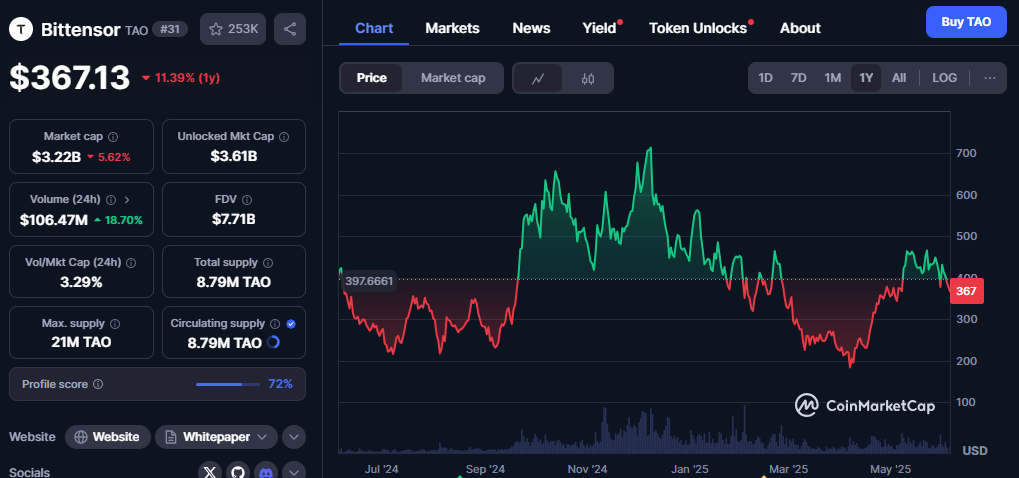The height and width of the screenshot is (478, 1019).
Task: Switch chart to candlestick view icon
Action: pyautogui.click(x=587, y=79)
